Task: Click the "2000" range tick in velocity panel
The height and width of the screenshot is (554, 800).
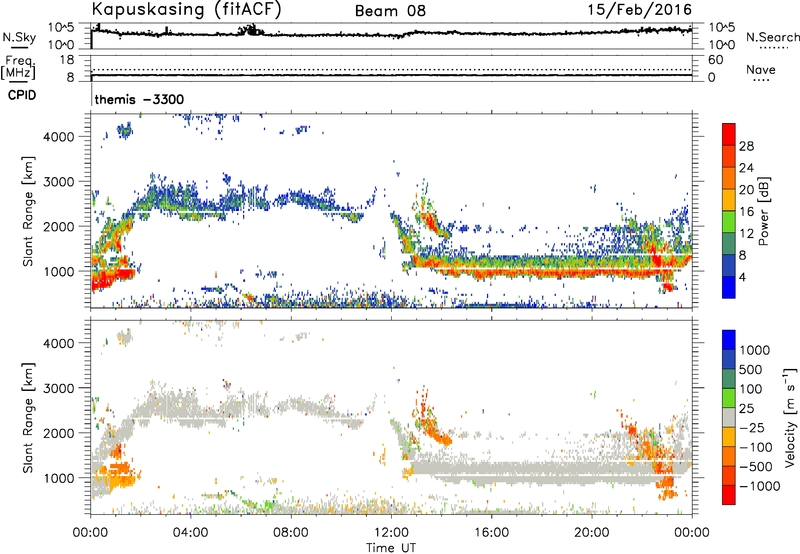Action: [58, 433]
